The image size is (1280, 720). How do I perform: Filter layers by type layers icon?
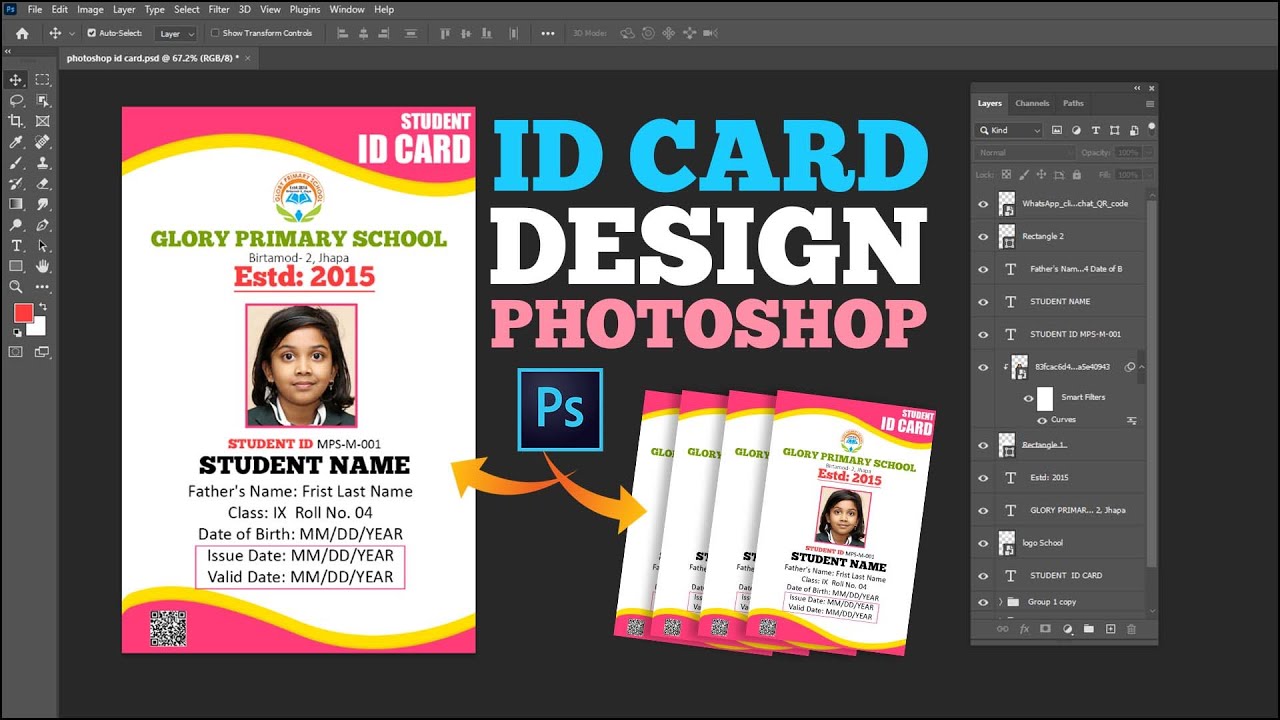tap(1095, 130)
